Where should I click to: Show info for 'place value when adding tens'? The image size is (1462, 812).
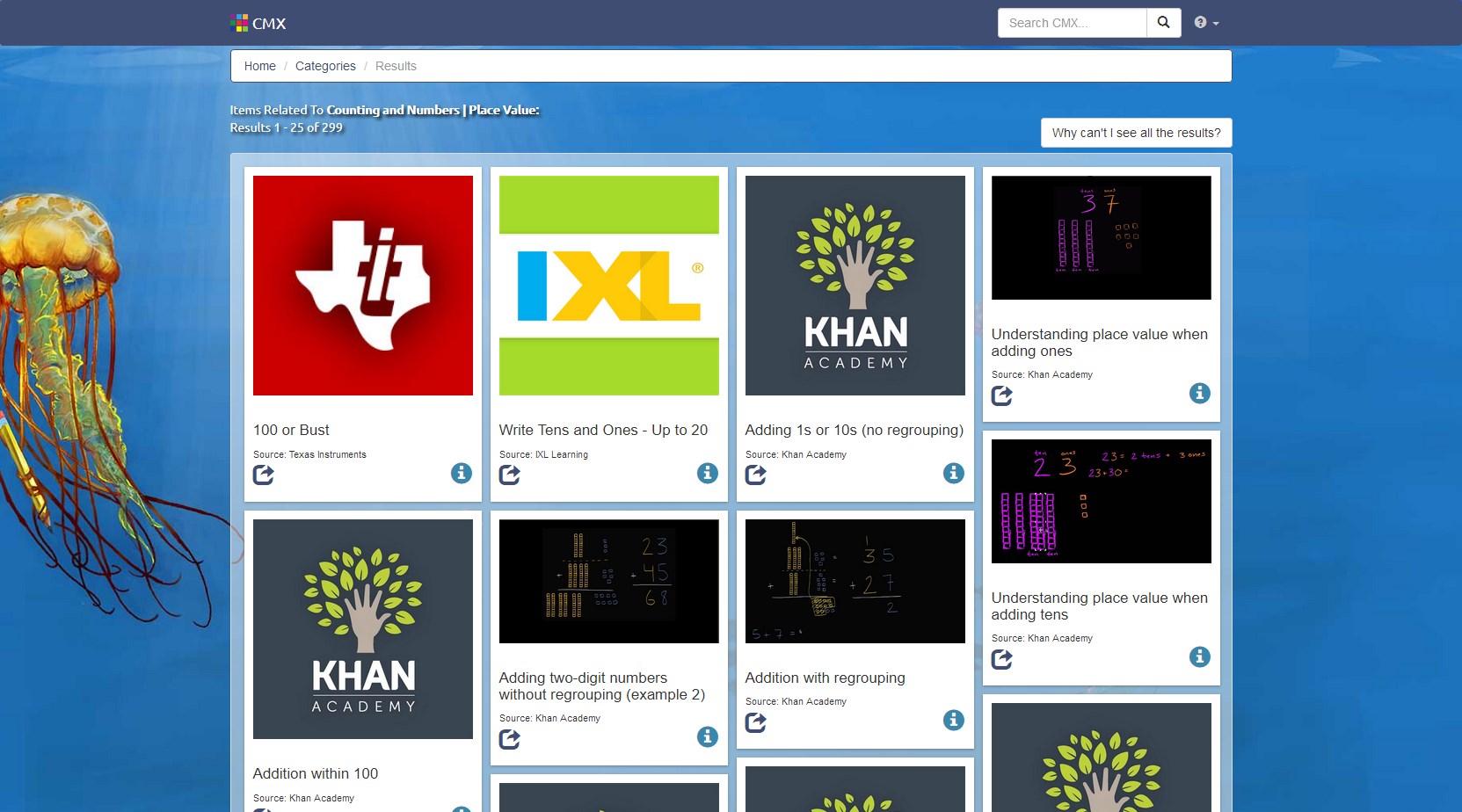coord(1200,656)
